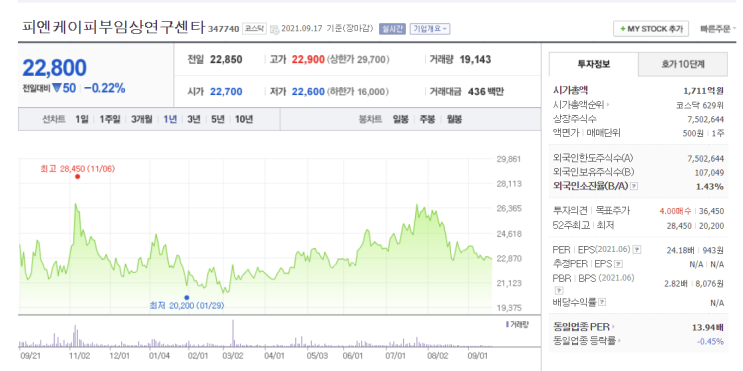
Task: Open help icon beside 외국인소진율(B/A)
Action: coord(634,187)
